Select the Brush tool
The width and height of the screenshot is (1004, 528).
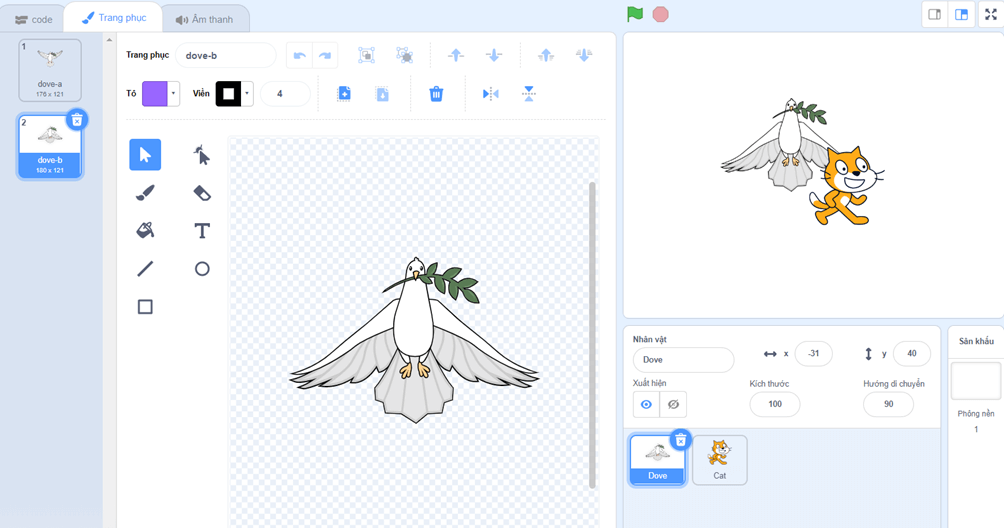[145, 193]
